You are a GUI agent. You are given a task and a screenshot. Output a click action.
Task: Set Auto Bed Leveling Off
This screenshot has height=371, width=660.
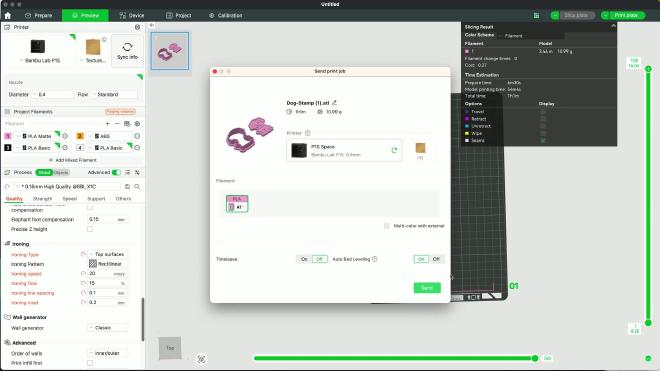click(436, 259)
